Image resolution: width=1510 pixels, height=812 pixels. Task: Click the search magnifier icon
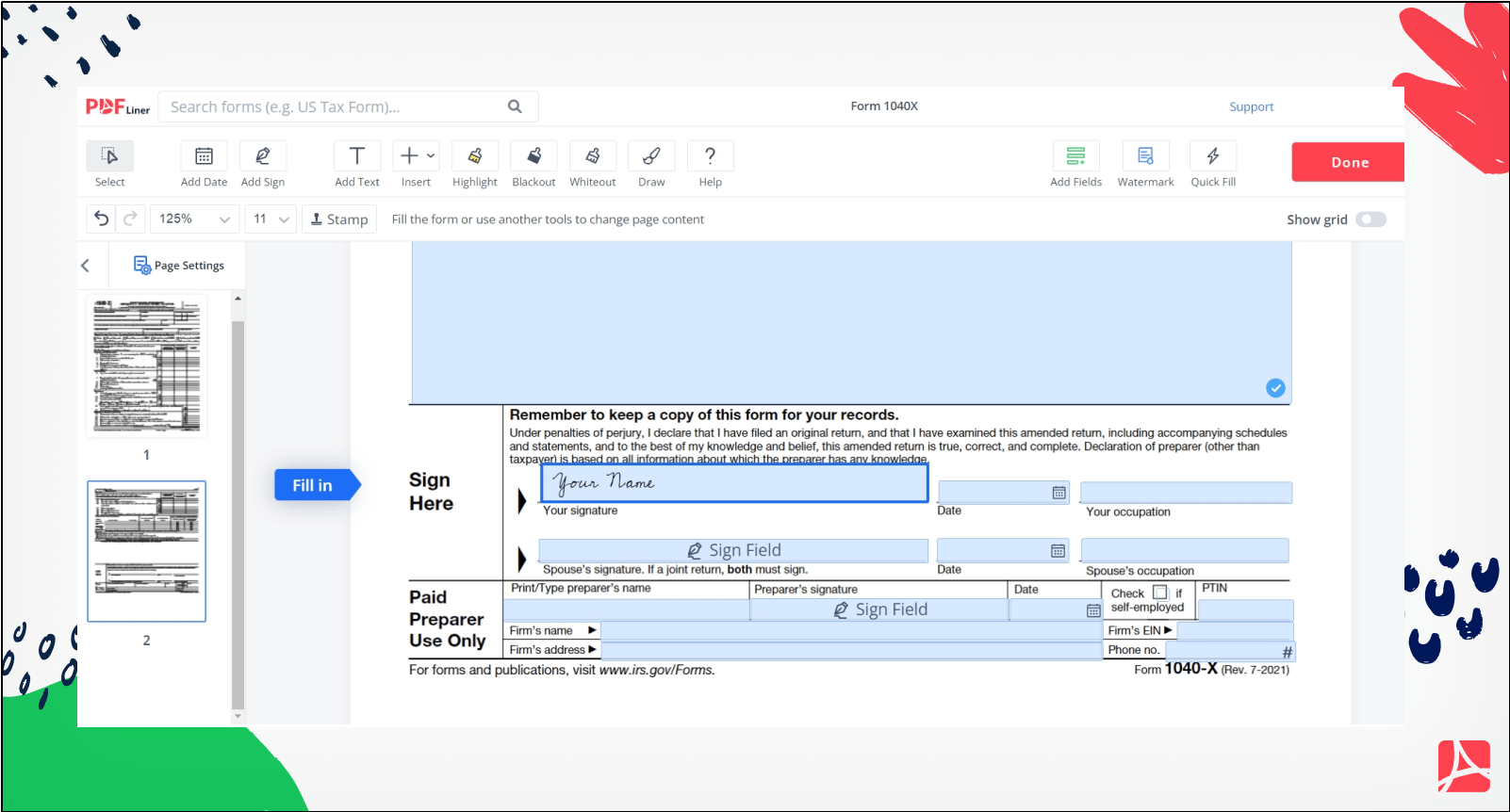(515, 106)
